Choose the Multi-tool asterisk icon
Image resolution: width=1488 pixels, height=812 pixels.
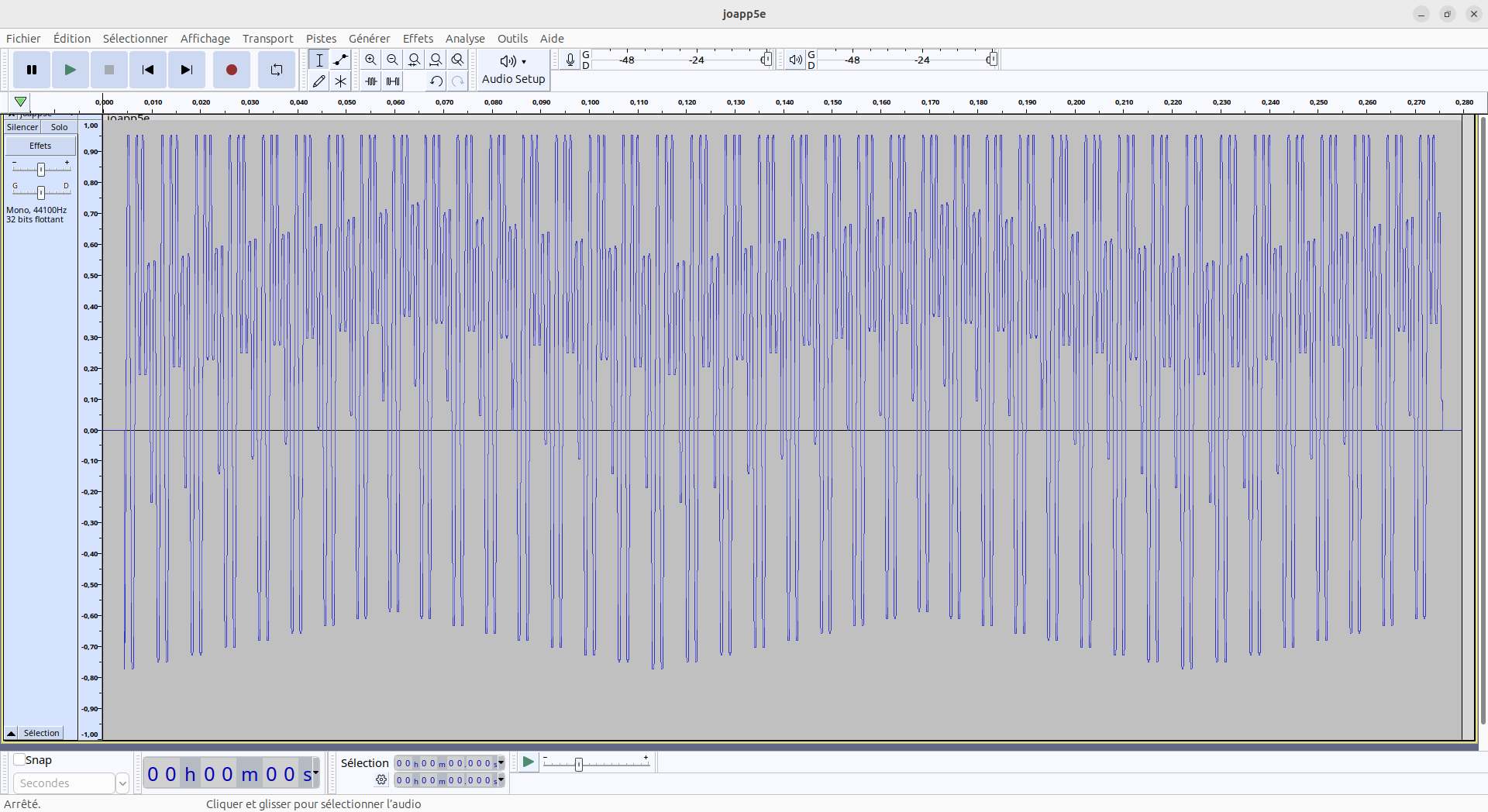[340, 81]
